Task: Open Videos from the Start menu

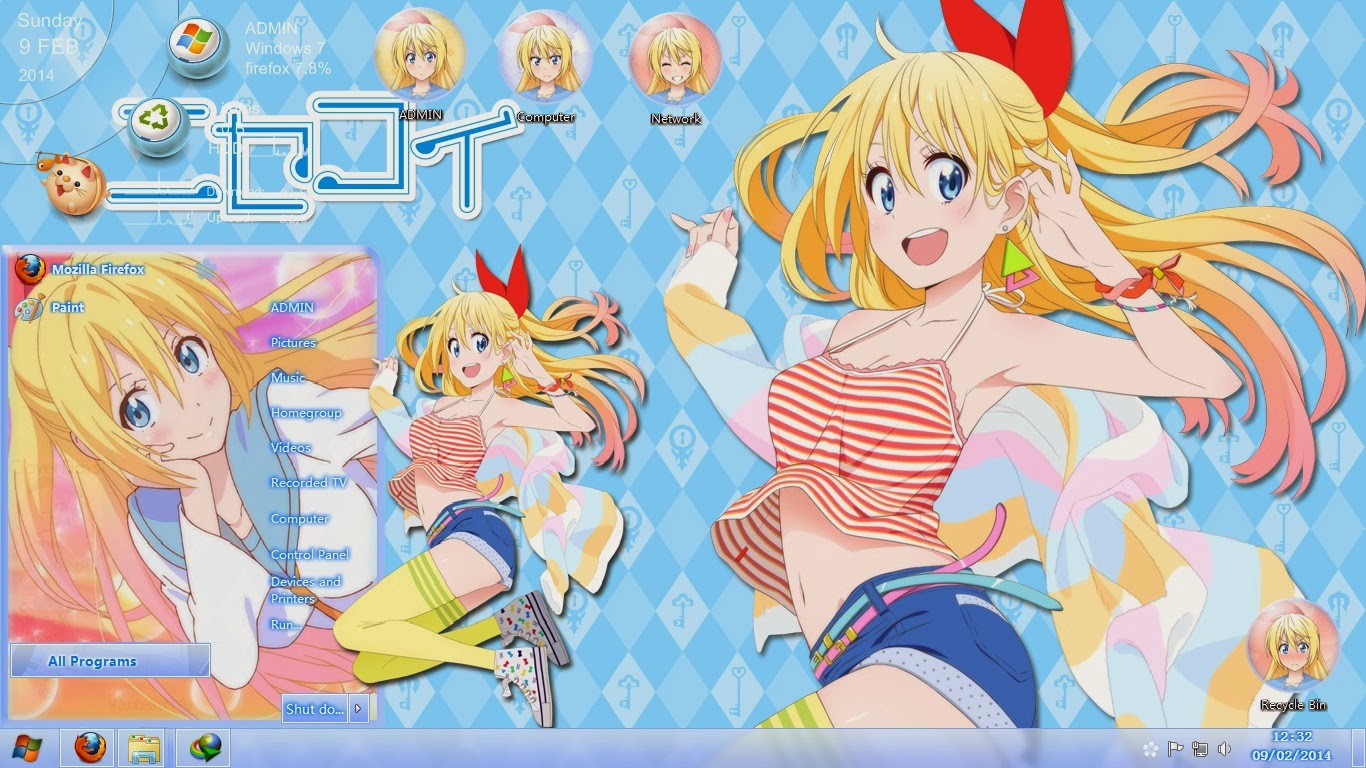Action: (x=290, y=448)
